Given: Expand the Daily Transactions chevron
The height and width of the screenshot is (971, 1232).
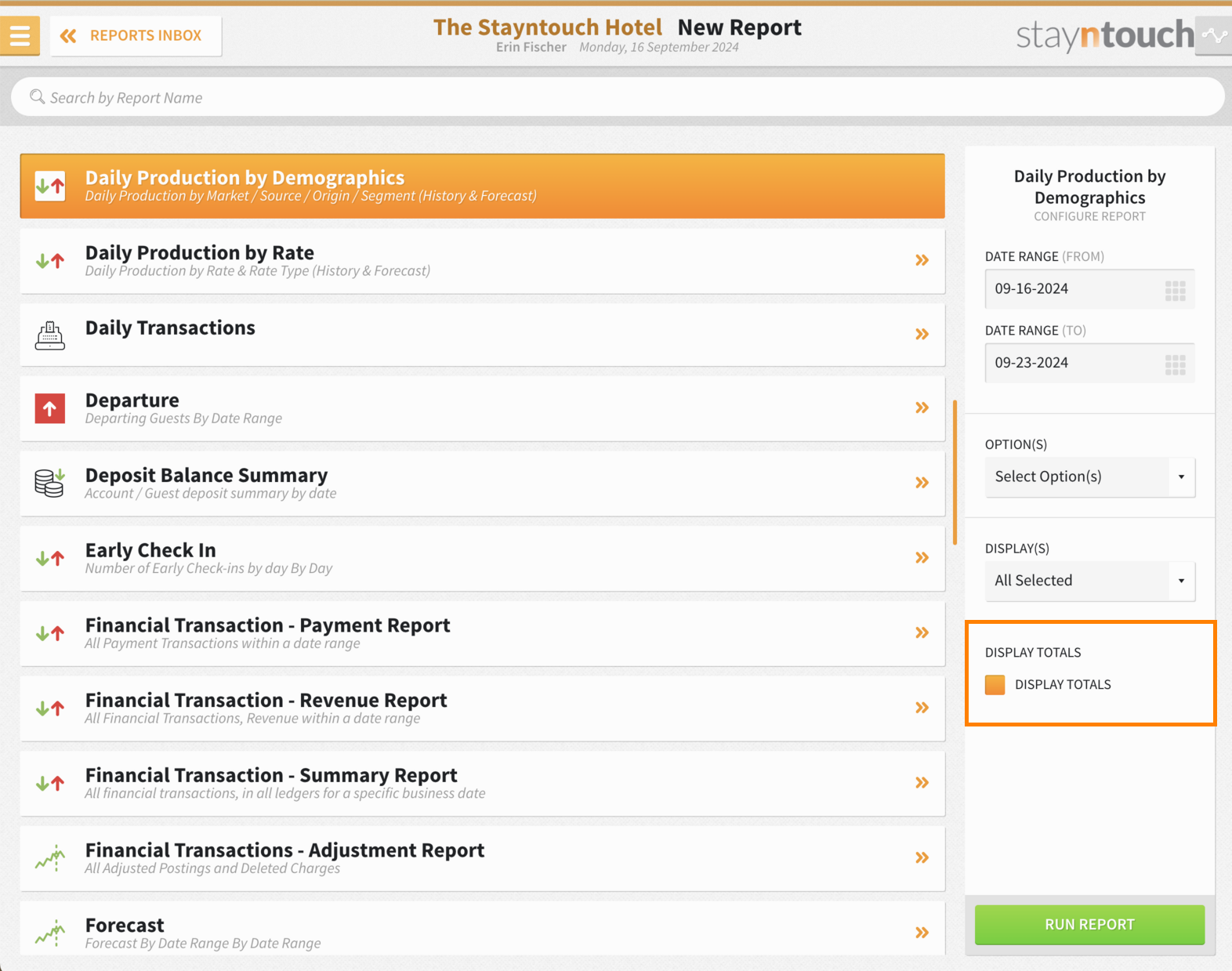Looking at the screenshot, I should 922,335.
